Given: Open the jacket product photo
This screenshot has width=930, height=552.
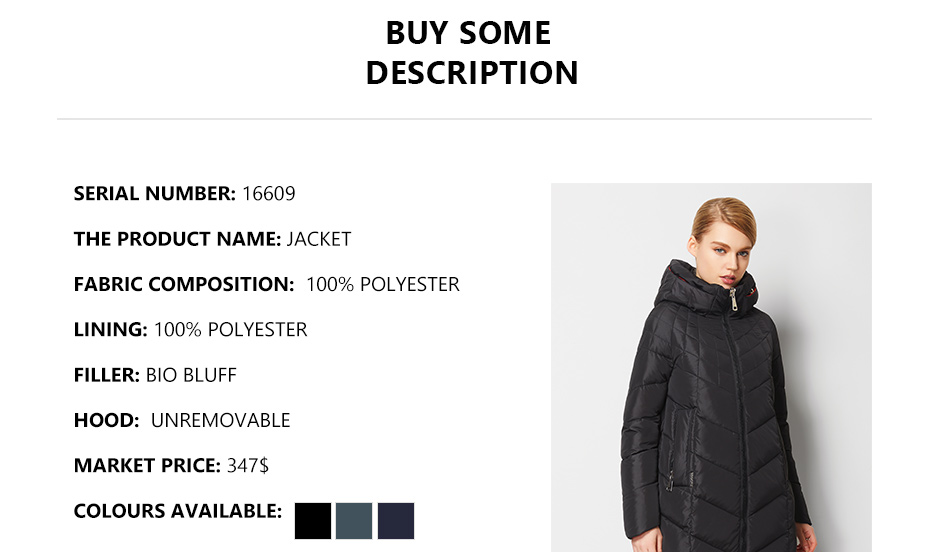Looking at the screenshot, I should [x=711, y=367].
